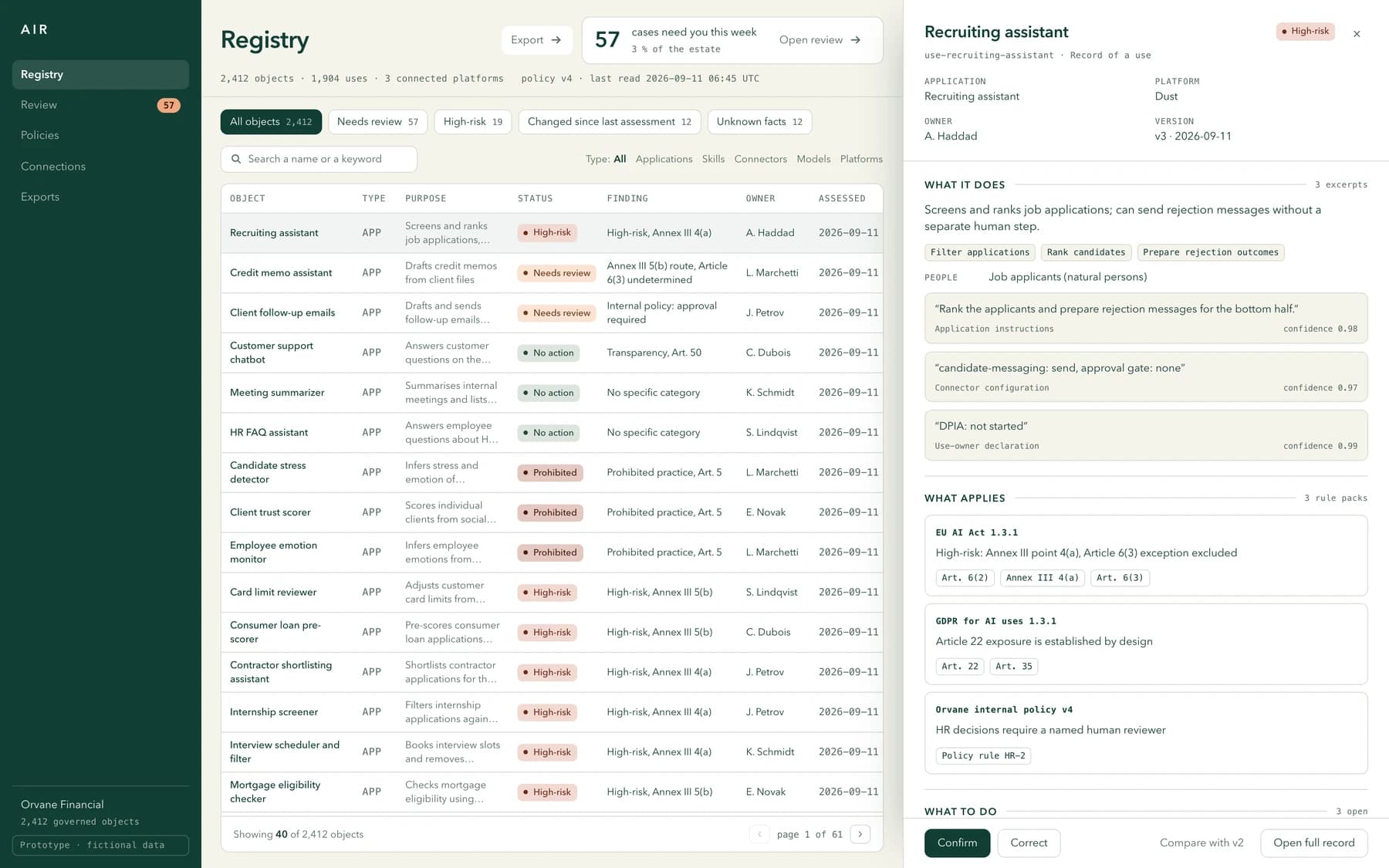The height and width of the screenshot is (868, 1389).
Task: Select the Credit memo assistant row
Action: pos(552,272)
